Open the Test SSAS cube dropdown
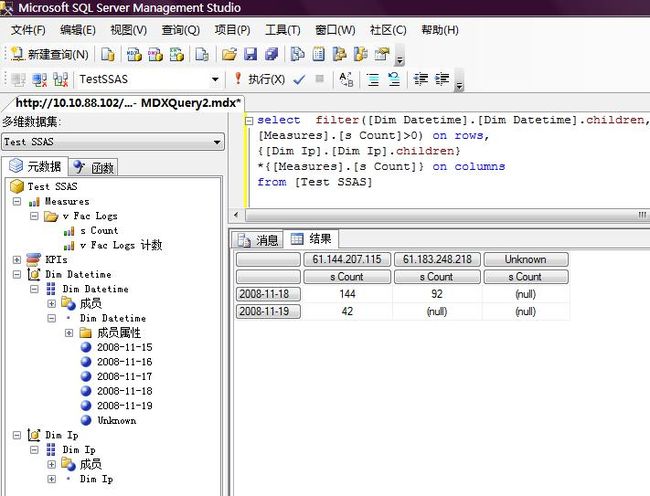 pyautogui.click(x=113, y=142)
